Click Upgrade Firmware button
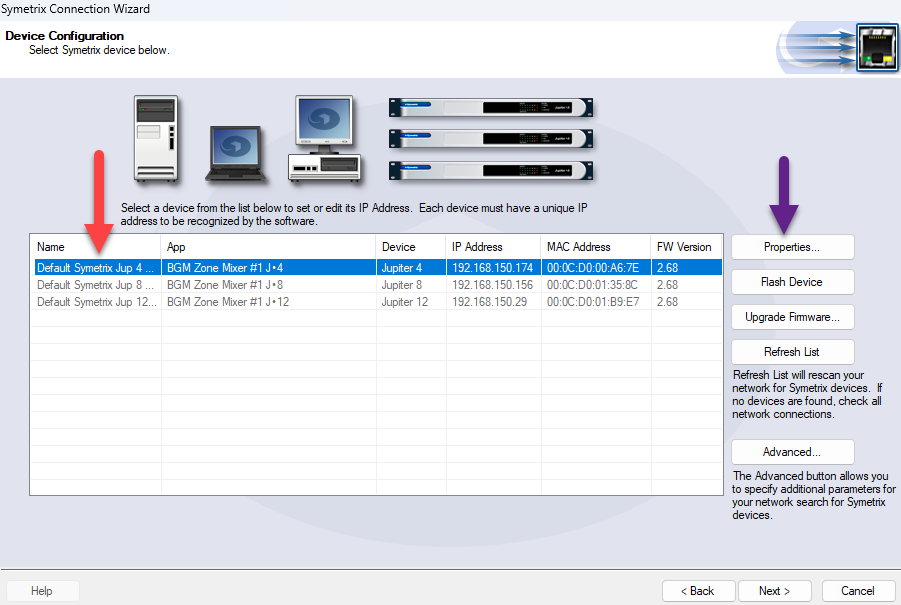Image resolution: width=901 pixels, height=605 pixels. 792,317
